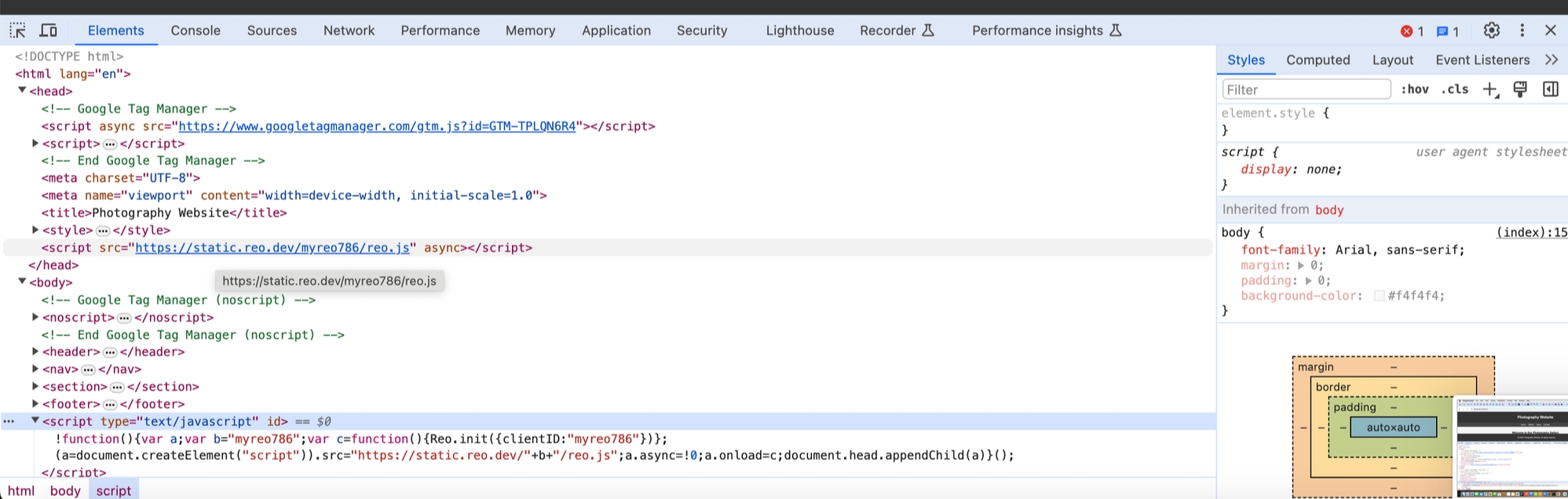The image size is (1568, 499).
Task: Open the googletagmanager gtm.js script link
Action: tap(377, 126)
